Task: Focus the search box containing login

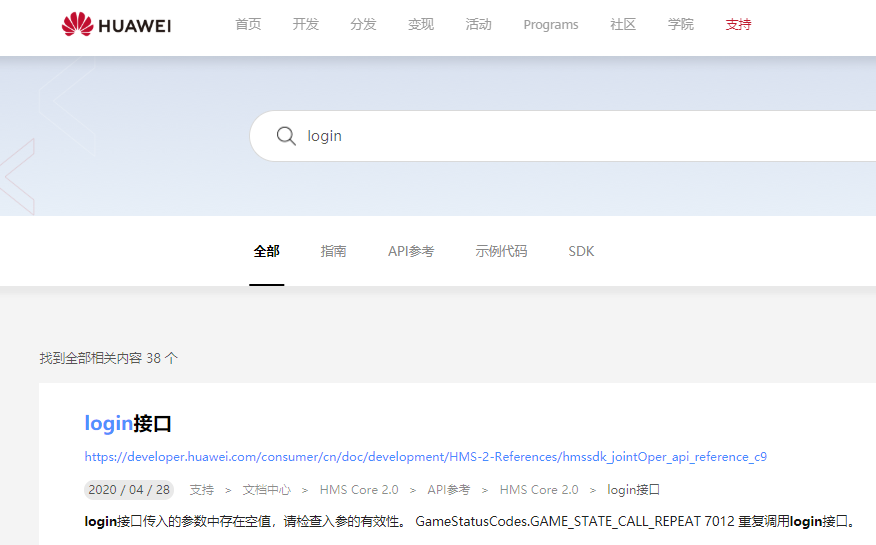Action: pyautogui.click(x=563, y=136)
